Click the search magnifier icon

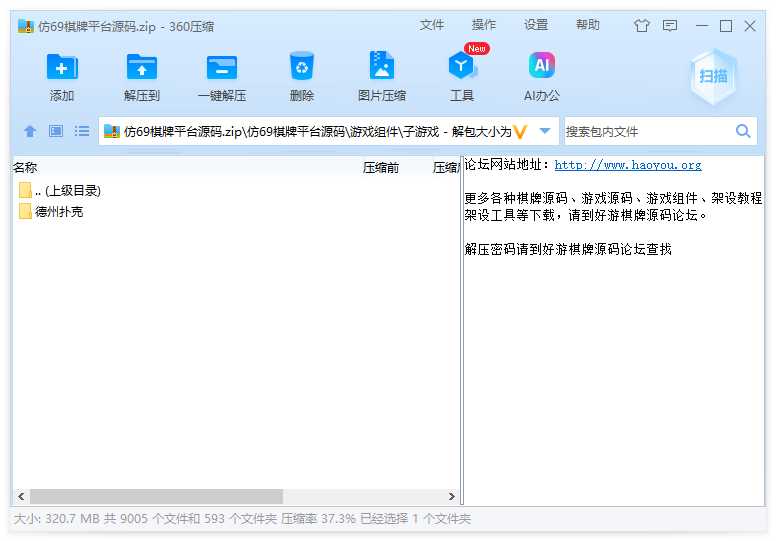[743, 131]
